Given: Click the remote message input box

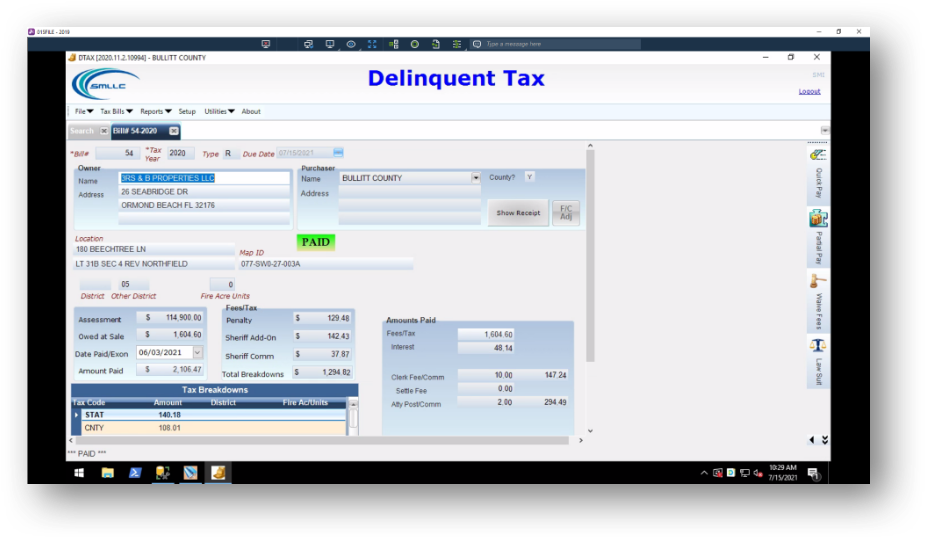Looking at the screenshot, I should coord(562,44).
